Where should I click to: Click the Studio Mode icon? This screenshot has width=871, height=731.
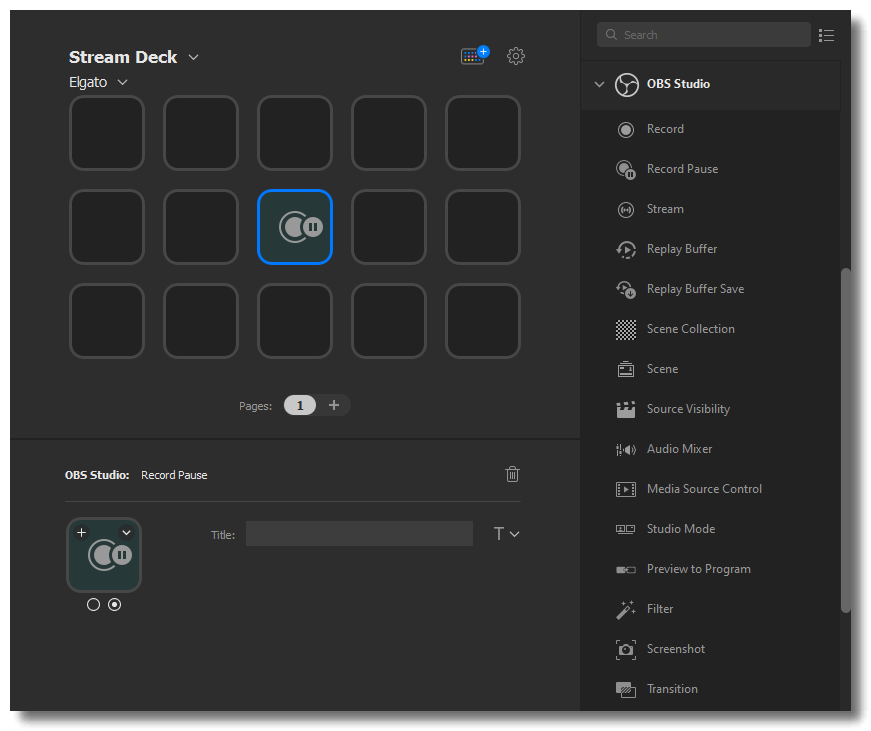625,529
